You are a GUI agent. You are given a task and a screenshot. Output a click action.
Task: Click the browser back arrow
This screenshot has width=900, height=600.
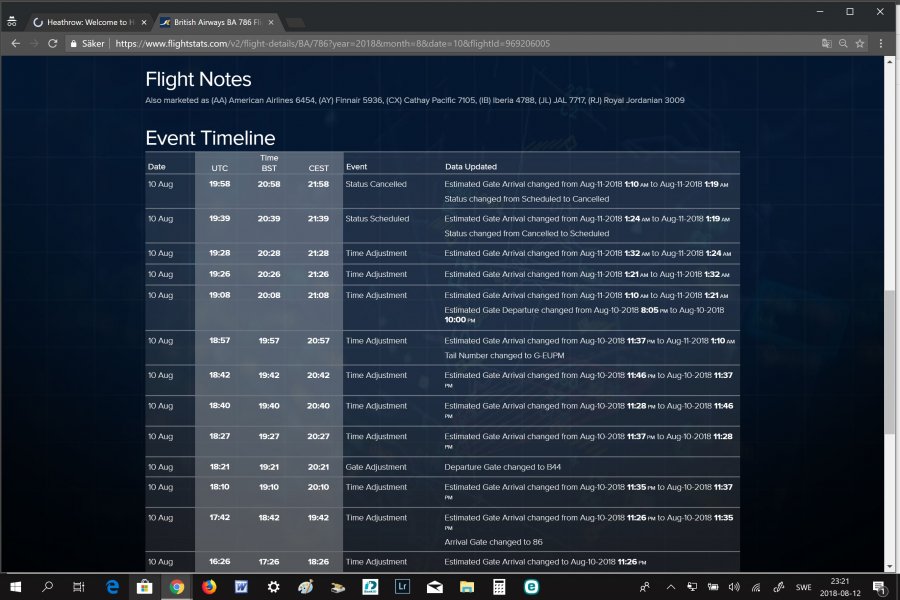15,44
